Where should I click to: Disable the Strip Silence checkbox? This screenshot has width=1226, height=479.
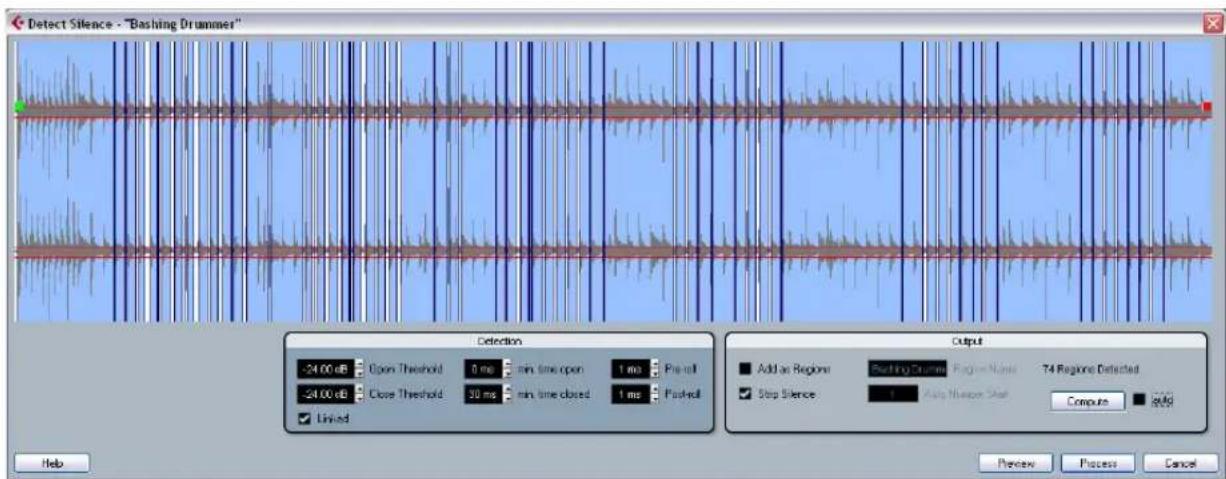coord(744,394)
